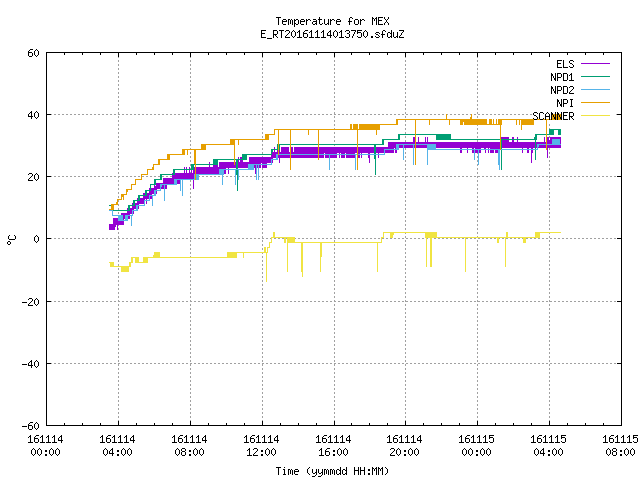Image resolution: width=640 pixels, height=480 pixels.
Task: Click the x-axis tick label 161115 00:00
Action: click(476, 446)
